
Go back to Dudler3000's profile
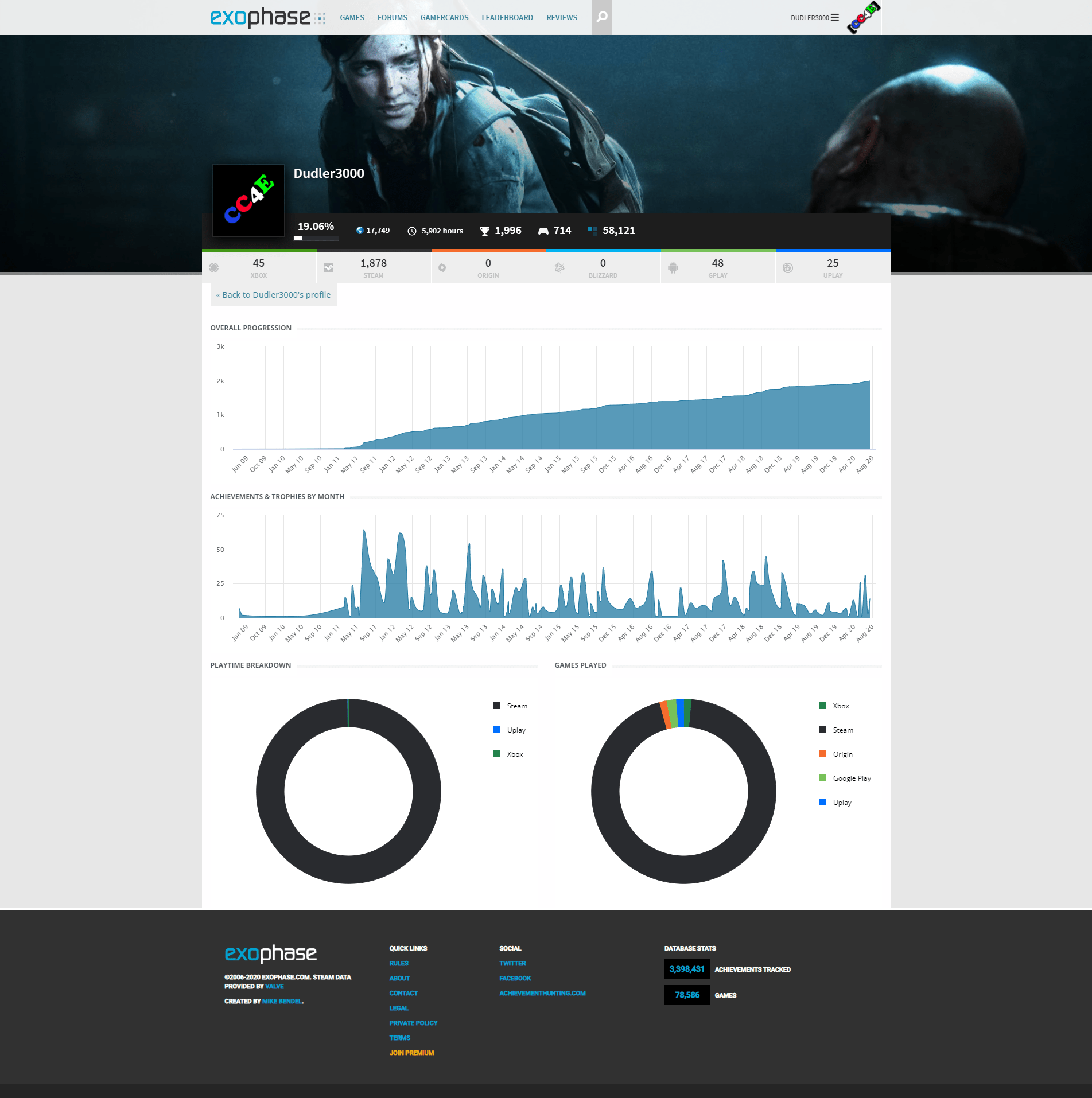click(273, 295)
